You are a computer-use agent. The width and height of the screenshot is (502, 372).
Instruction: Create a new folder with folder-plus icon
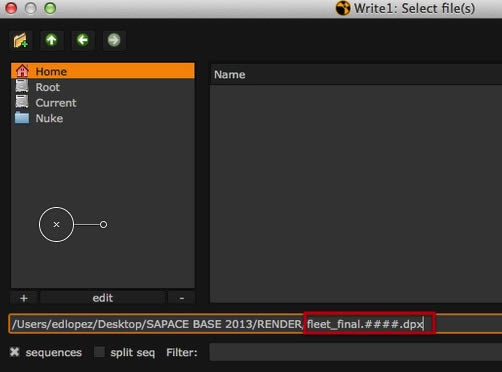coord(21,41)
